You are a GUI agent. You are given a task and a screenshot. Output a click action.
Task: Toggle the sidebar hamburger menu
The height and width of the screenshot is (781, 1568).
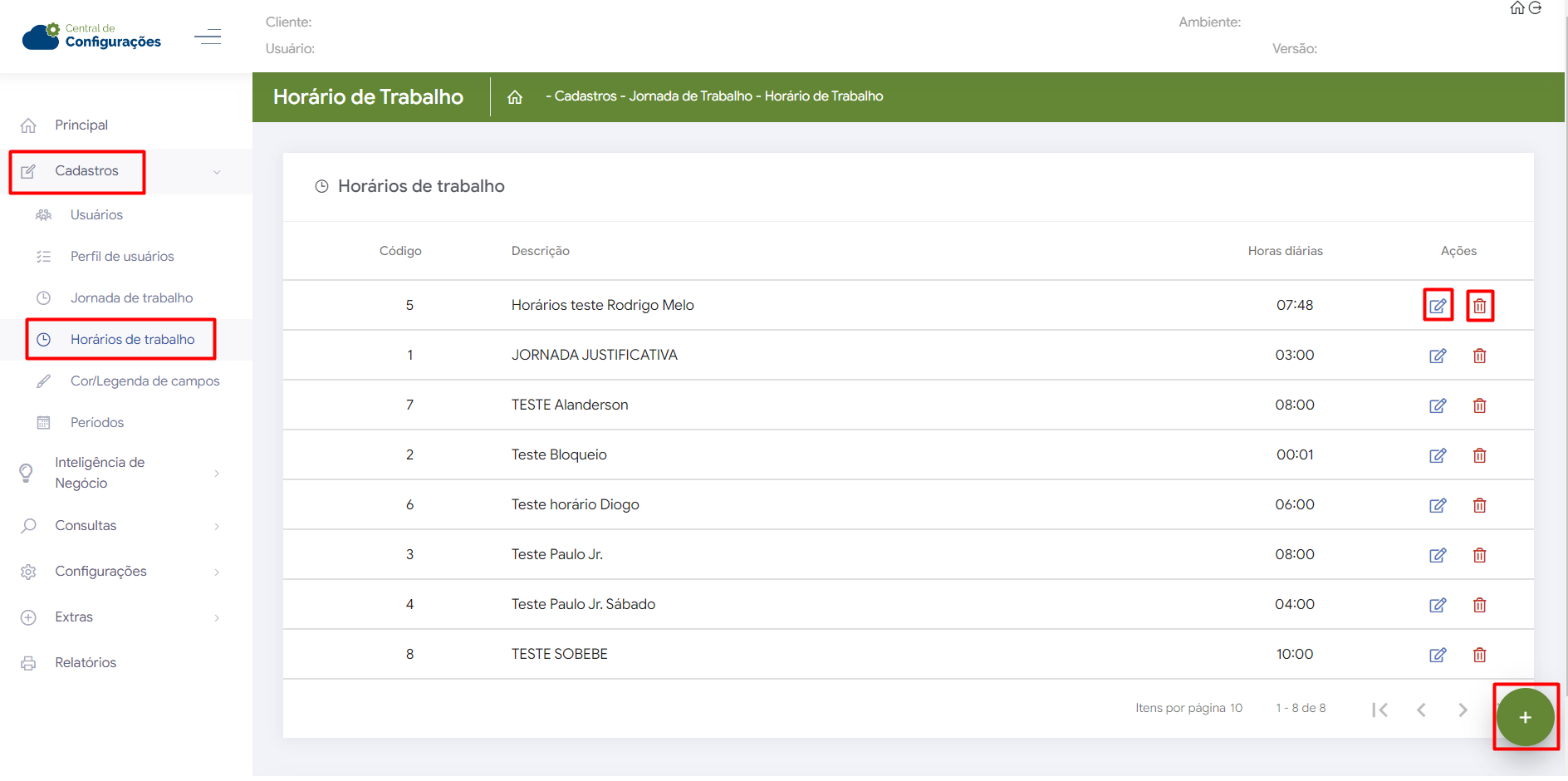point(208,37)
